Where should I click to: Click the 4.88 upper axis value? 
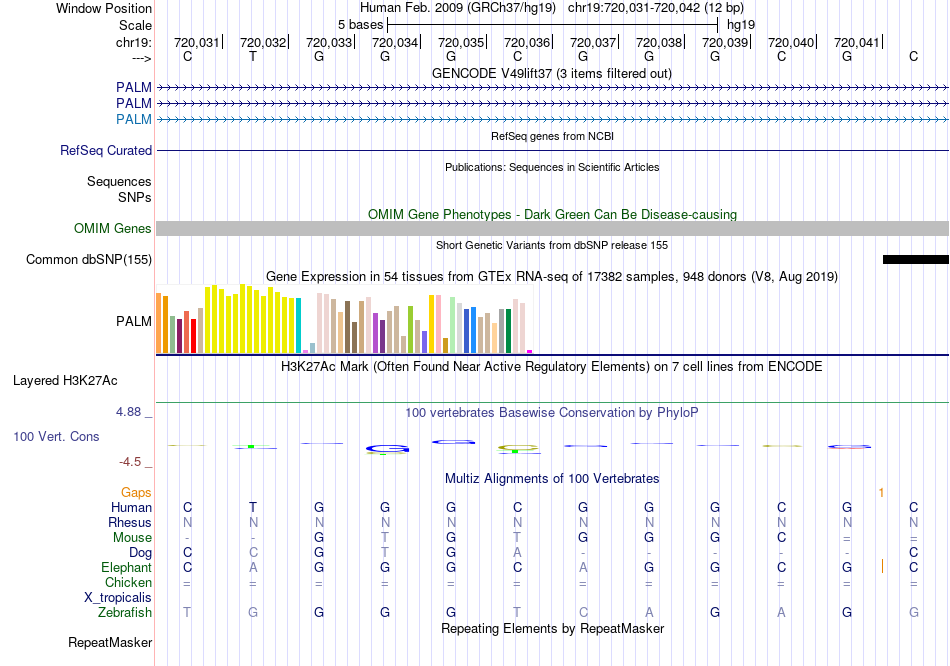(x=128, y=412)
